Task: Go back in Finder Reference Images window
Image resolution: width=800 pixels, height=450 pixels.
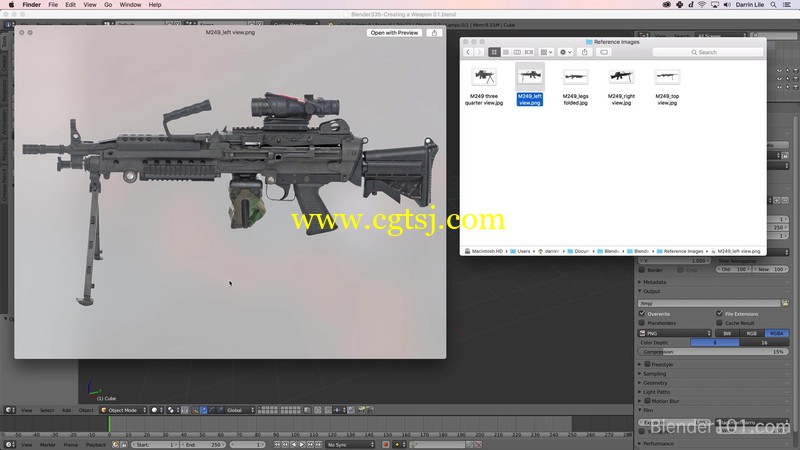Action: point(468,52)
